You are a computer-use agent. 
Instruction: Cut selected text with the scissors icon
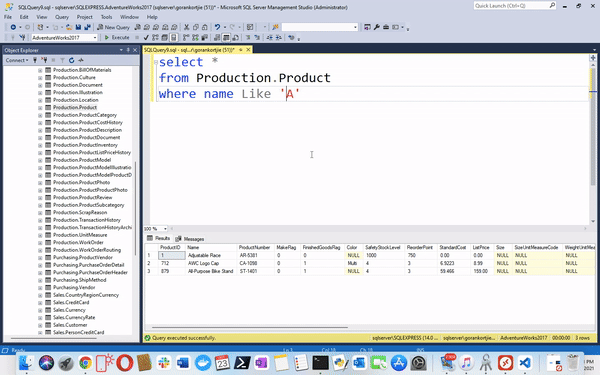point(186,27)
